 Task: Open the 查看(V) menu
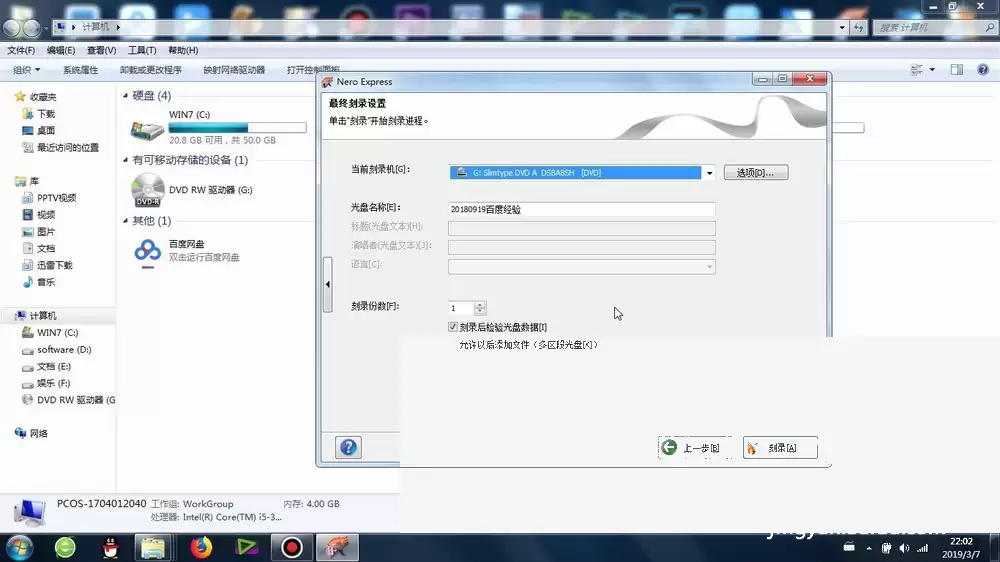click(x=101, y=50)
